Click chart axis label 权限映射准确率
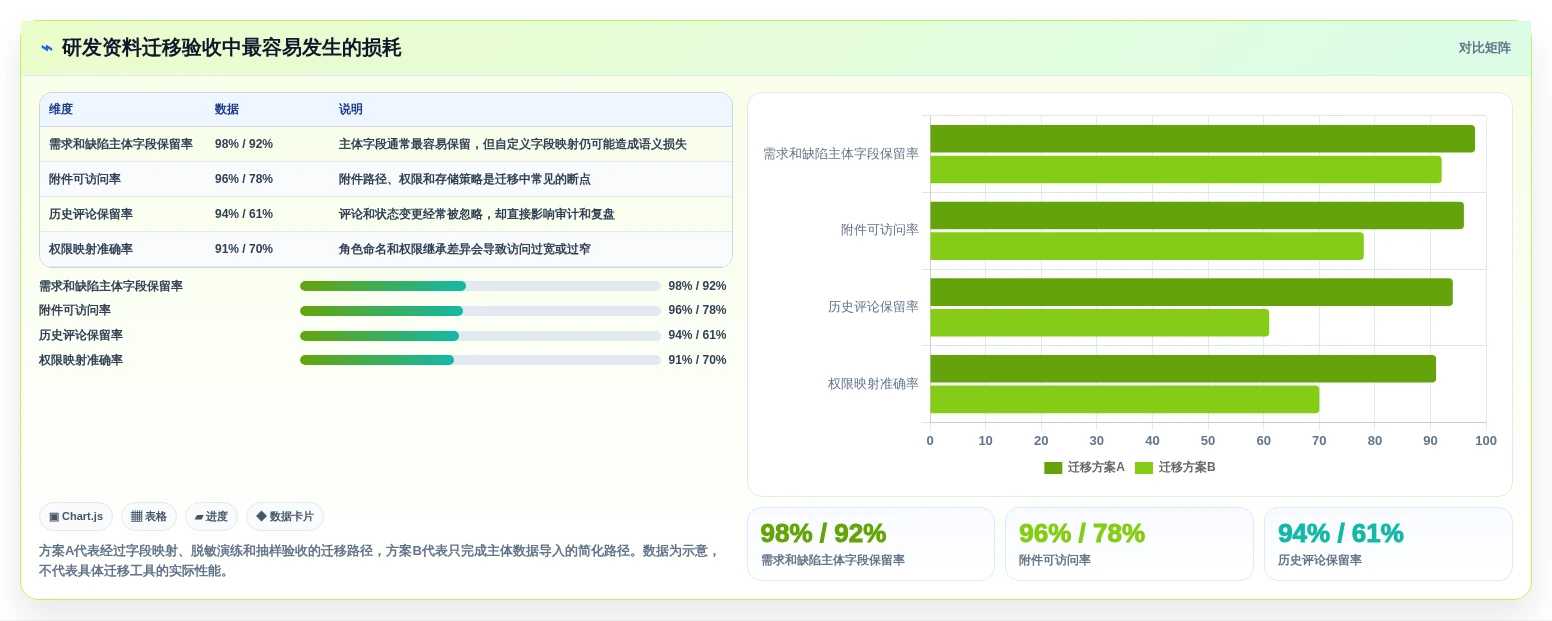Image resolution: width=1552 pixels, height=621 pixels. pos(873,384)
